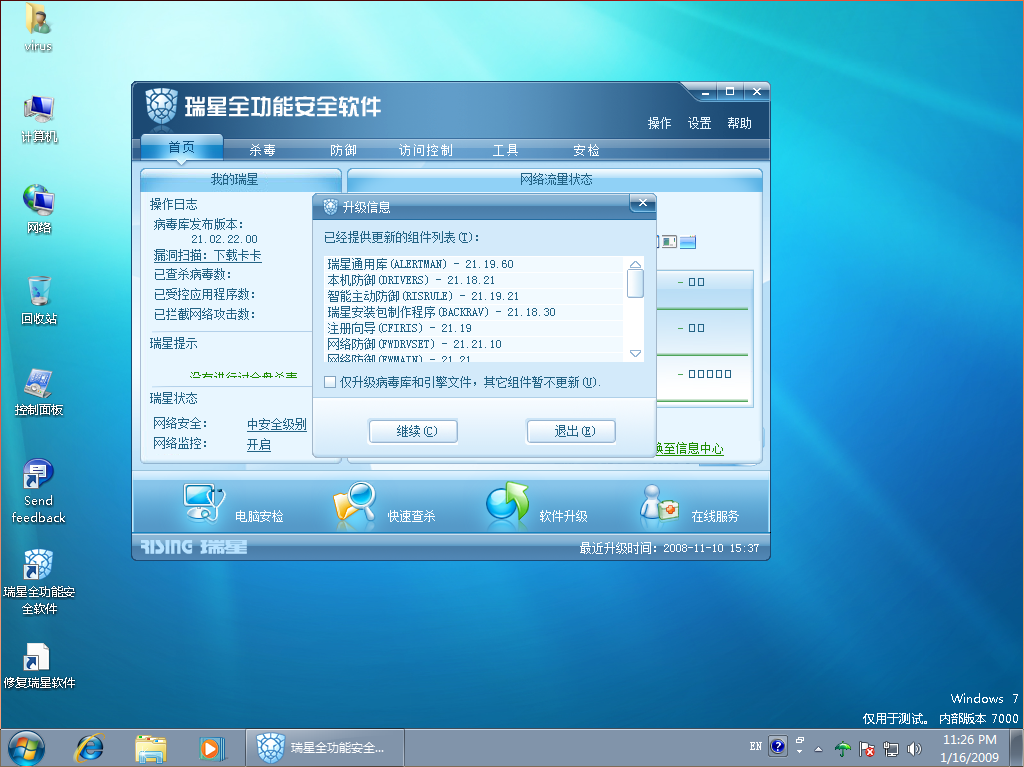Open the Windows Start orb
Viewport: 1024px width, 767px height.
click(x=26, y=748)
